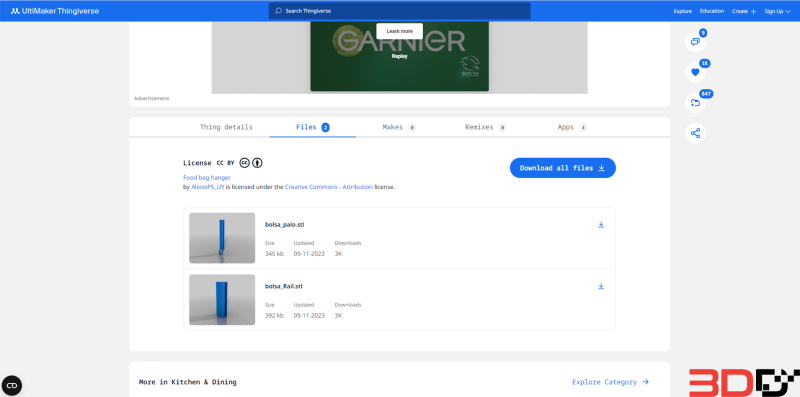Image resolution: width=800 pixels, height=397 pixels.
Task: Click the Creative Commons CC license icon
Action: tap(244, 163)
